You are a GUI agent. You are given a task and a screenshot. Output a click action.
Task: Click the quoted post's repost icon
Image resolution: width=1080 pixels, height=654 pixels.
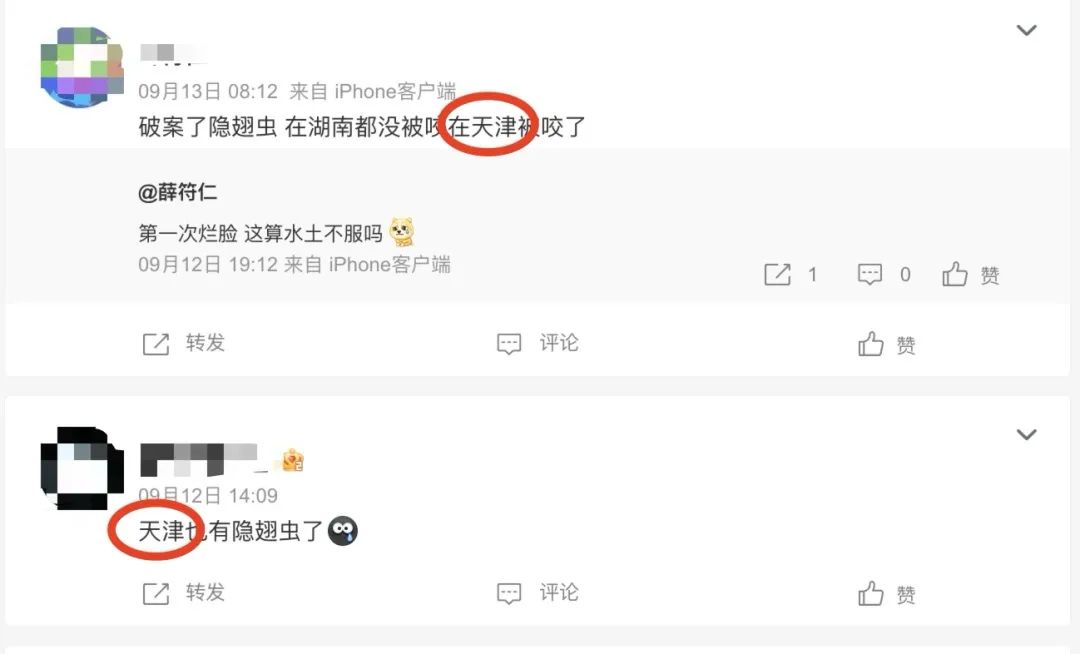(778, 275)
